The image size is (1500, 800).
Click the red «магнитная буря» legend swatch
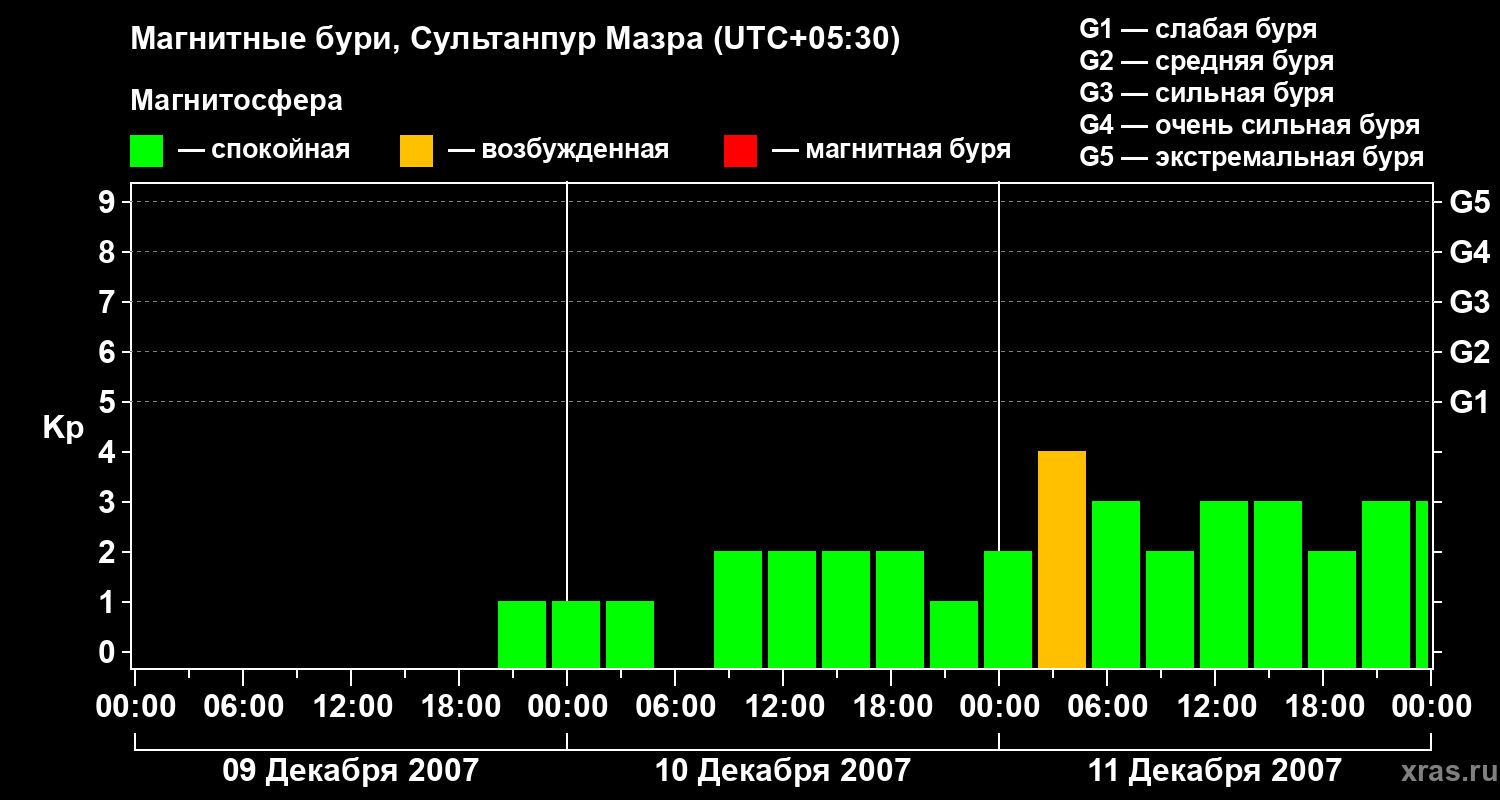740,151
